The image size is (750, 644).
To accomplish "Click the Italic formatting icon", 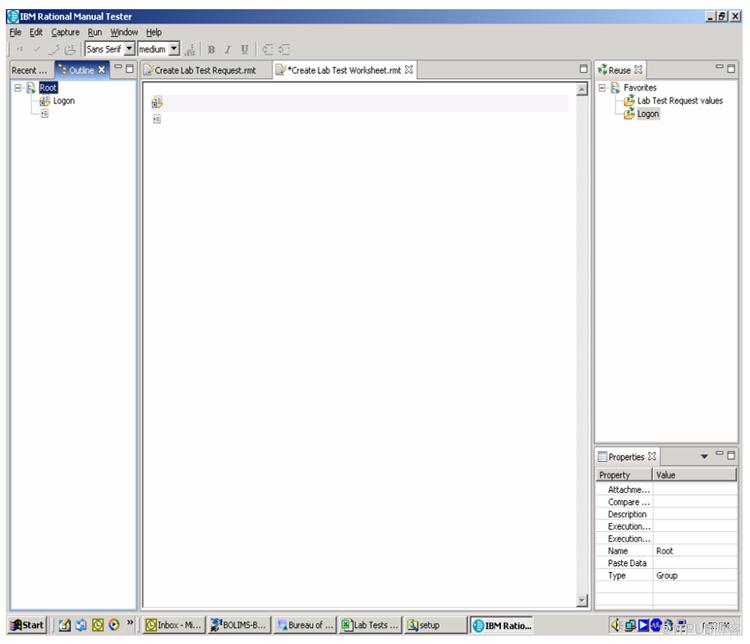I will (x=228, y=49).
